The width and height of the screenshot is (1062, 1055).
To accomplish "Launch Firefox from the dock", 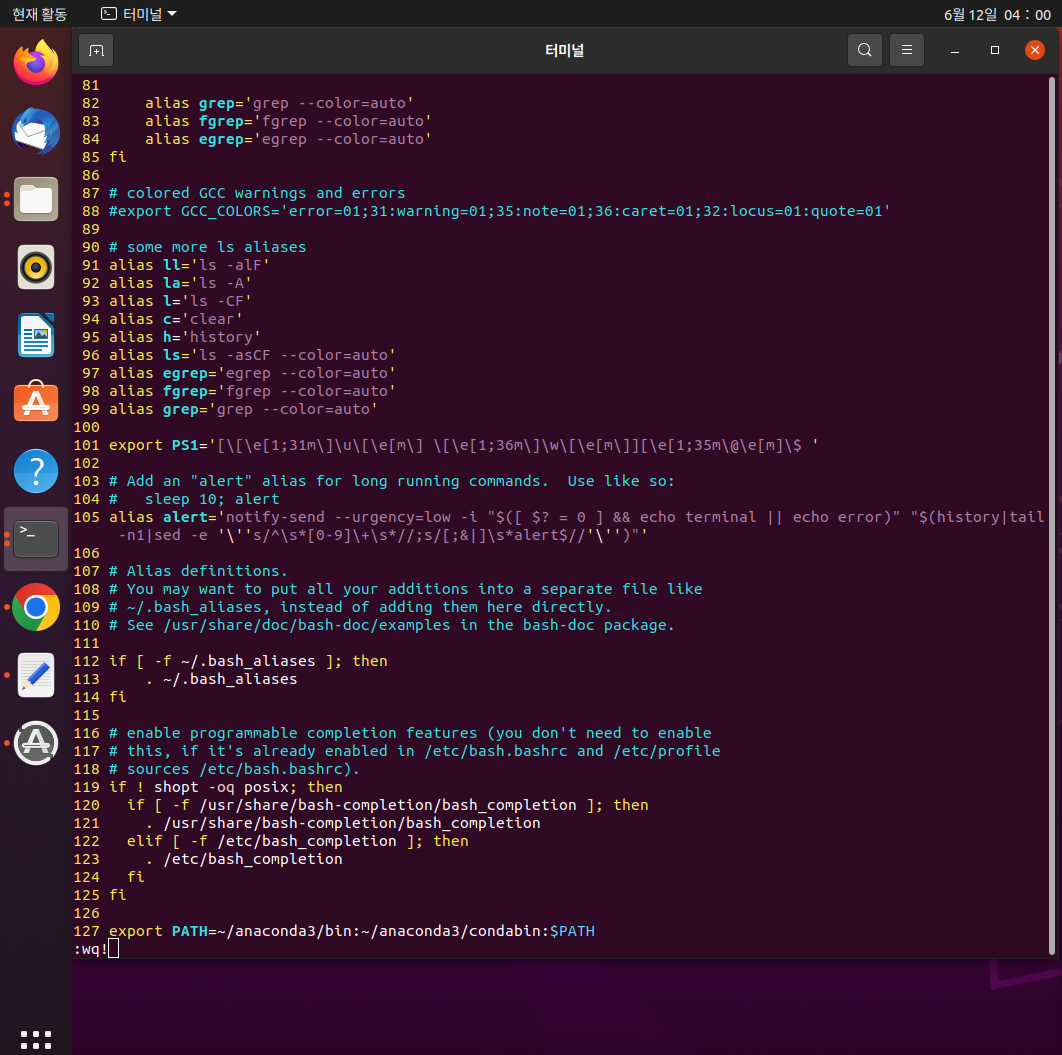I will pos(36,63).
